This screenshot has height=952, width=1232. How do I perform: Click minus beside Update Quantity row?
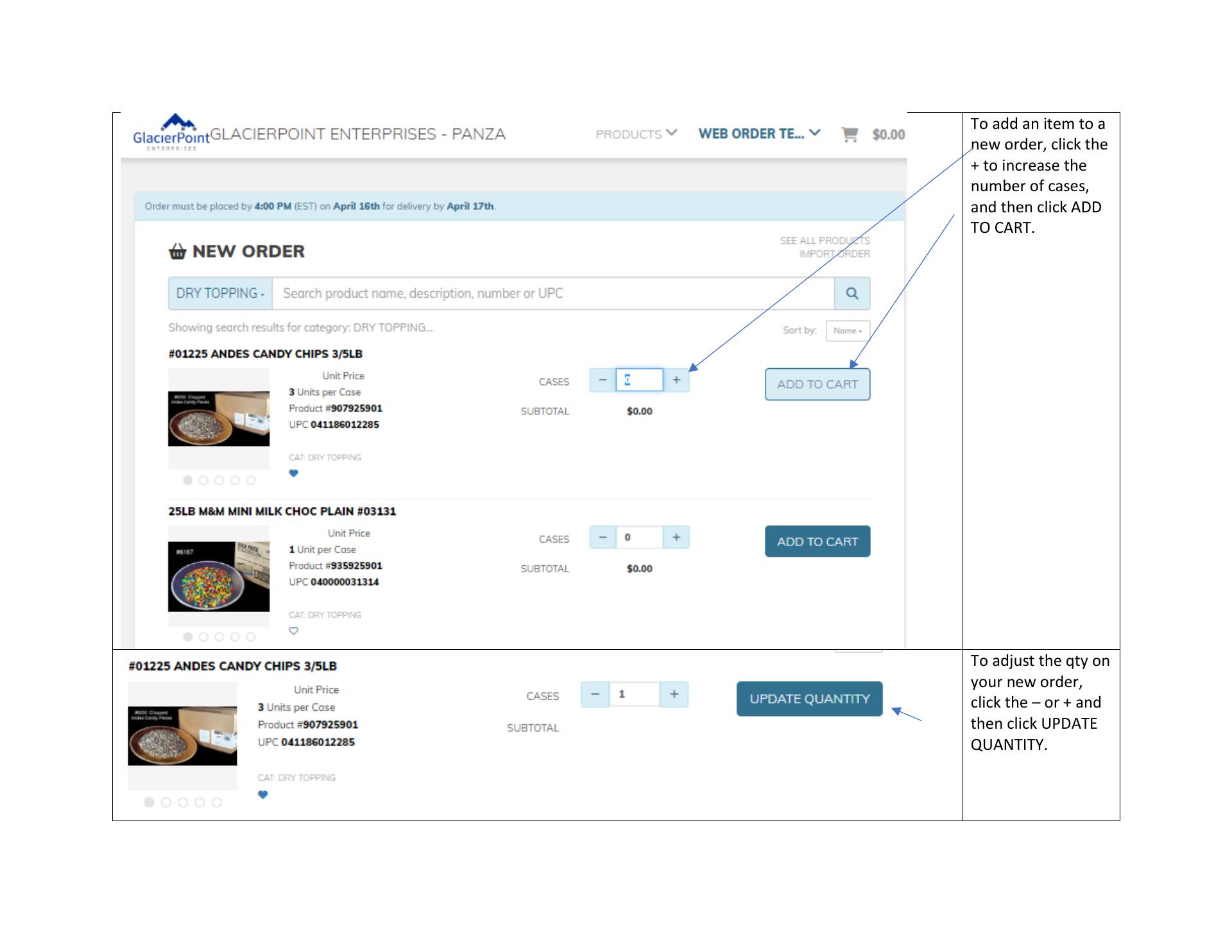tap(595, 694)
